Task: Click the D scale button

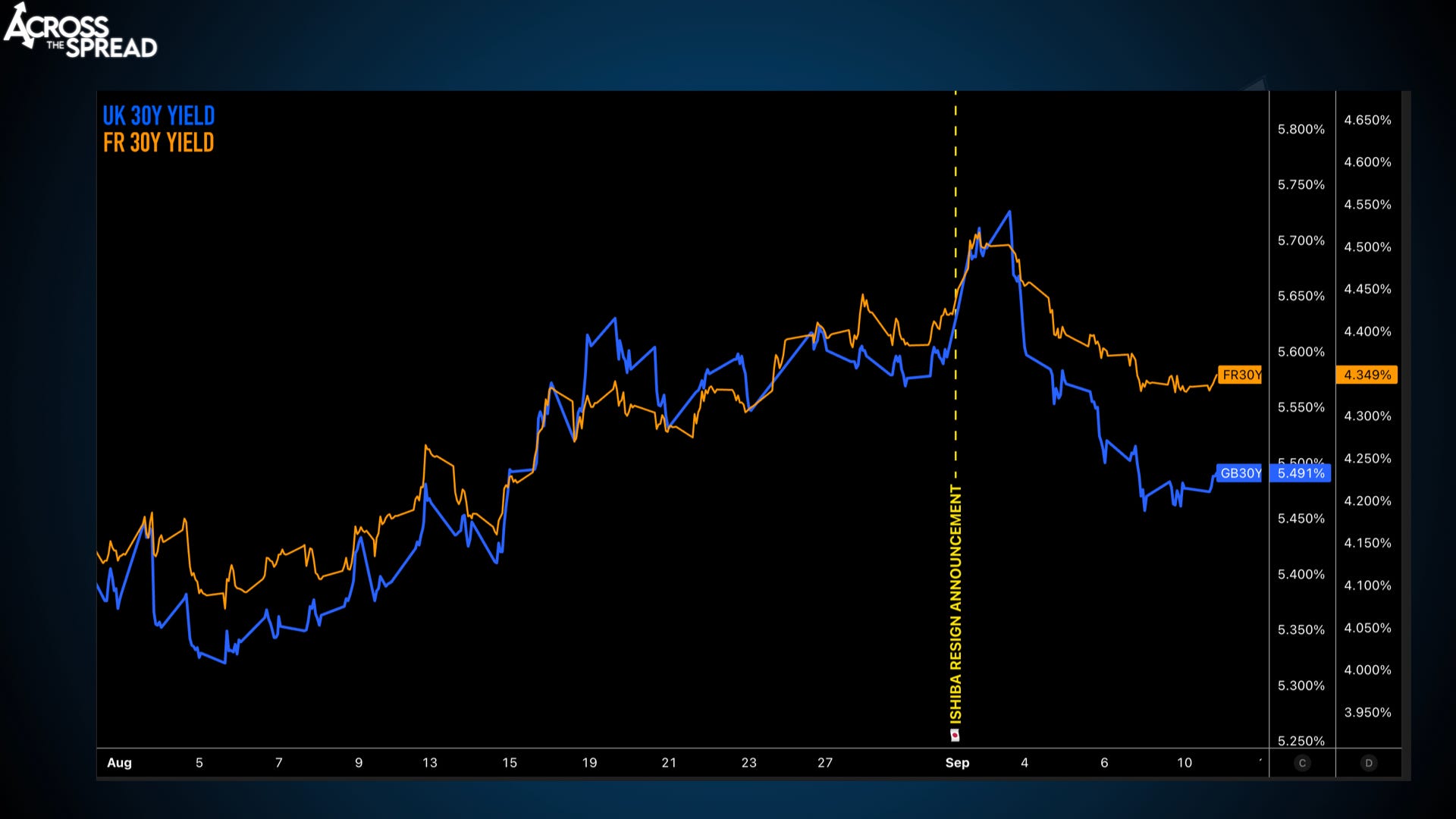Action: (x=1369, y=763)
